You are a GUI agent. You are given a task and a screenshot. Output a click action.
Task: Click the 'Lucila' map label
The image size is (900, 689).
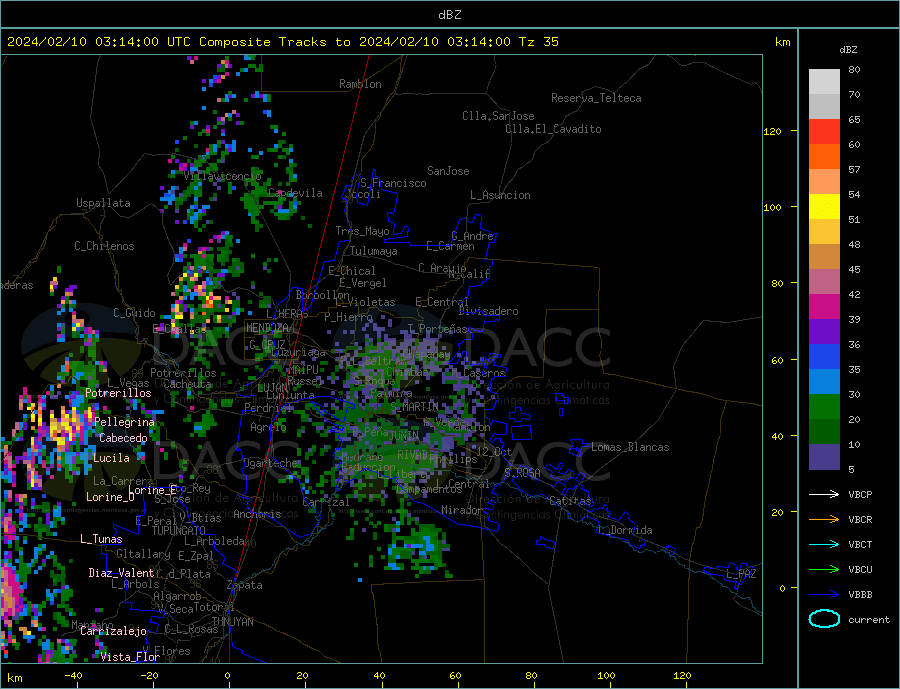click(x=111, y=458)
